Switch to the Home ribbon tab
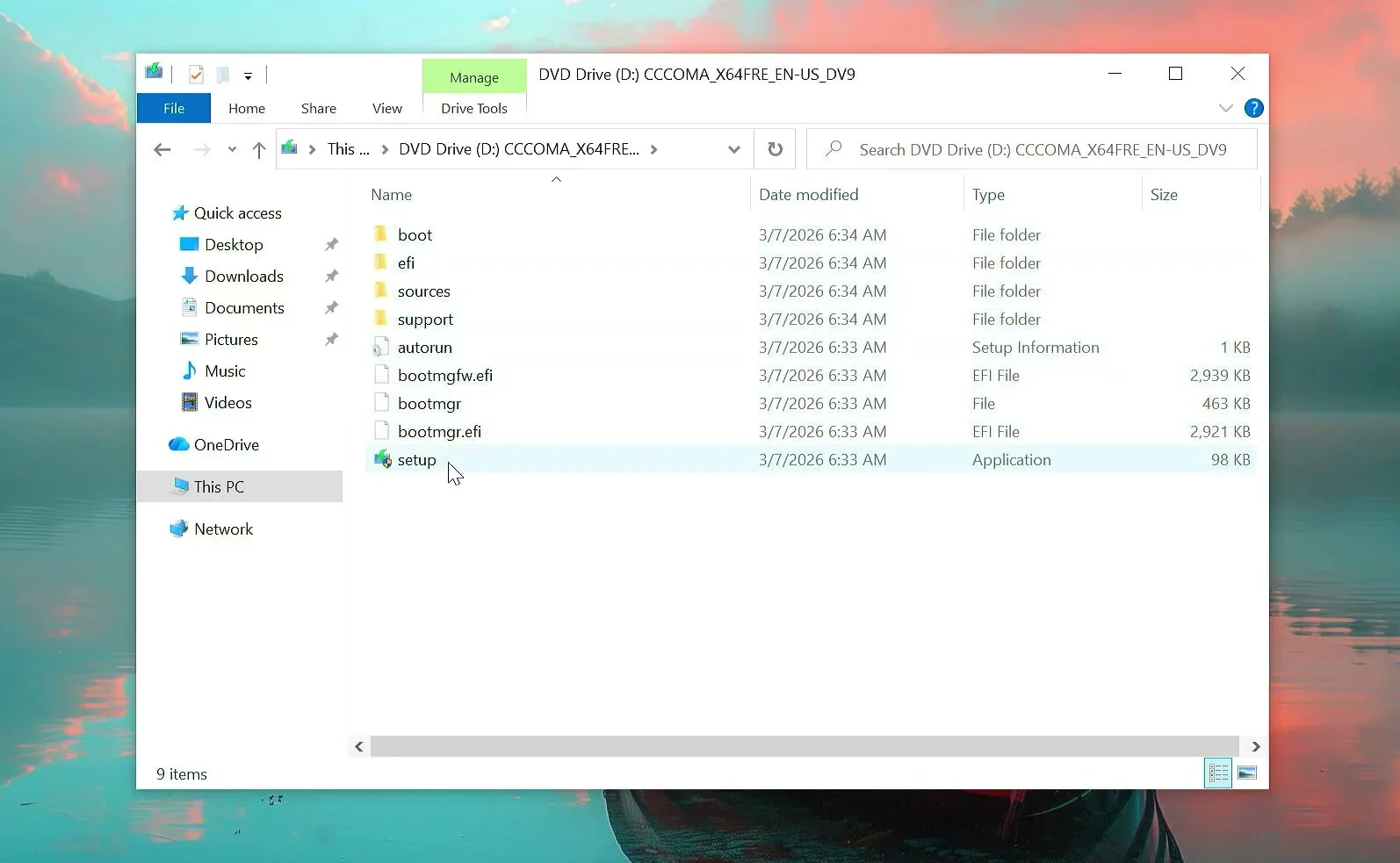Image resolution: width=1400 pixels, height=863 pixels. 247,108
